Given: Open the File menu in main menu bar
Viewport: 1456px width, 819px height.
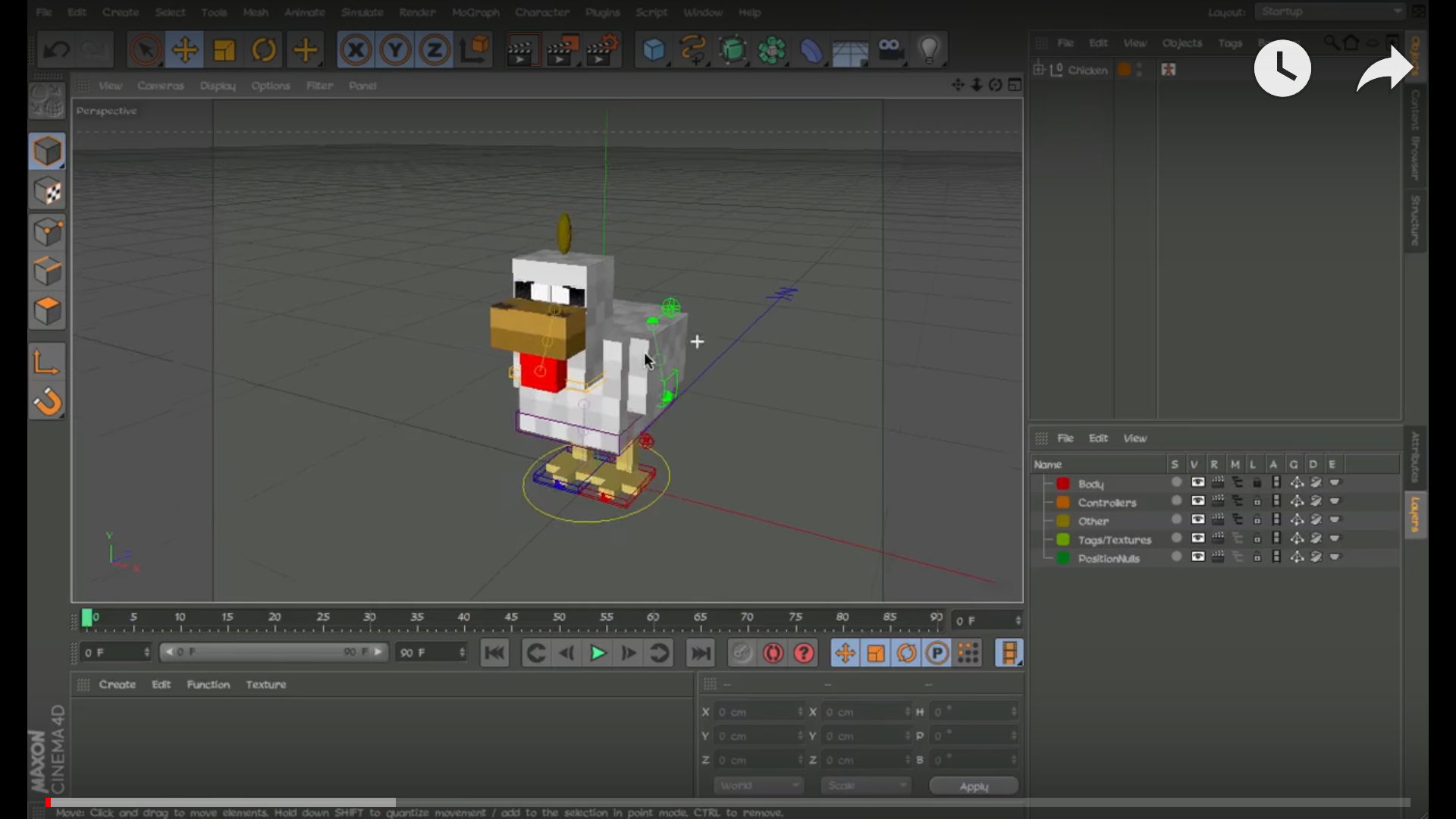Looking at the screenshot, I should click(x=45, y=12).
